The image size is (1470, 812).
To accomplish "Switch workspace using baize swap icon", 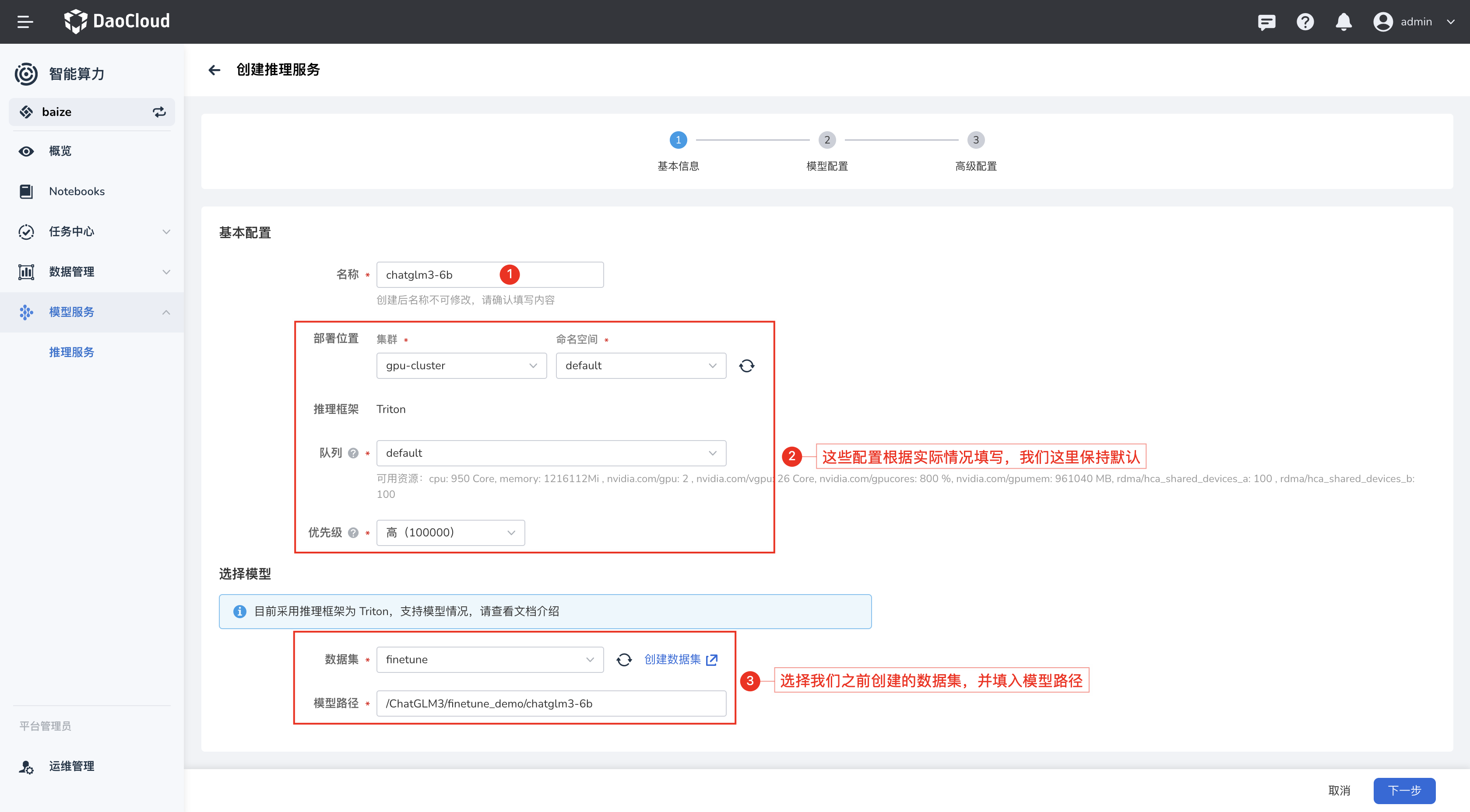I will point(159,112).
